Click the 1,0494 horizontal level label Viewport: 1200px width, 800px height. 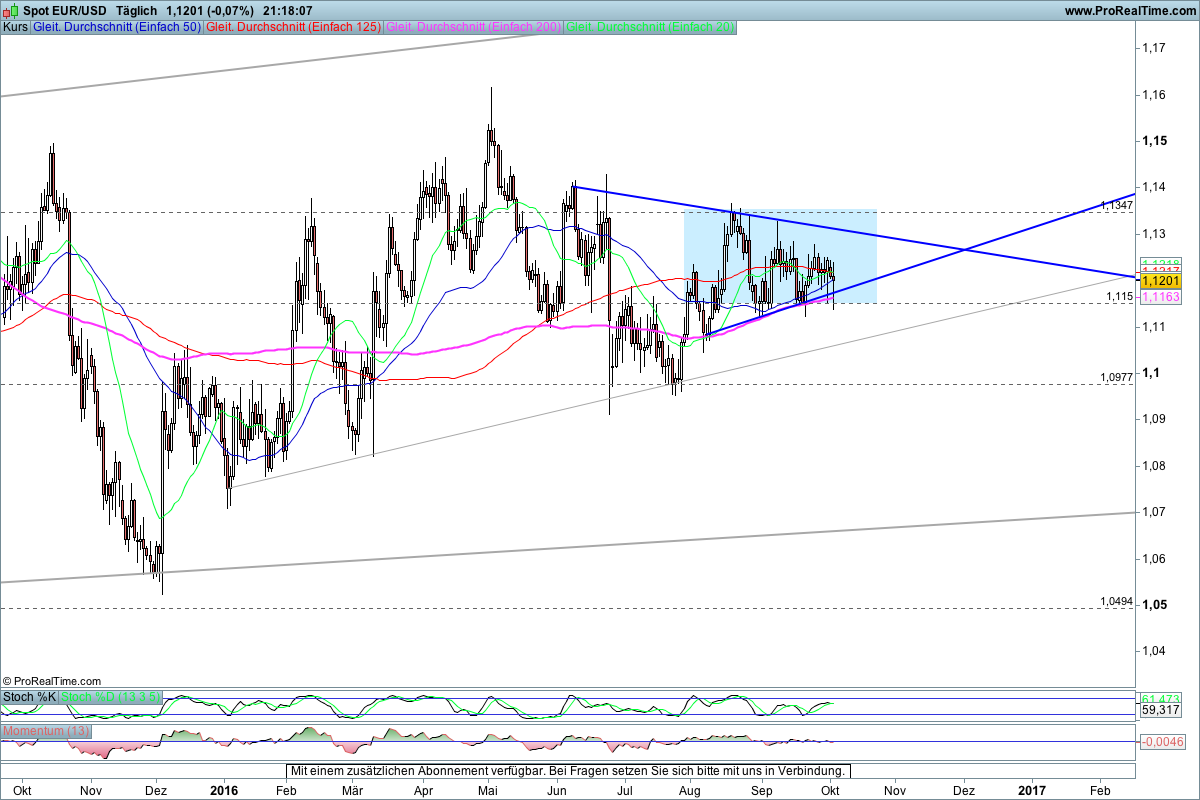(x=1116, y=601)
